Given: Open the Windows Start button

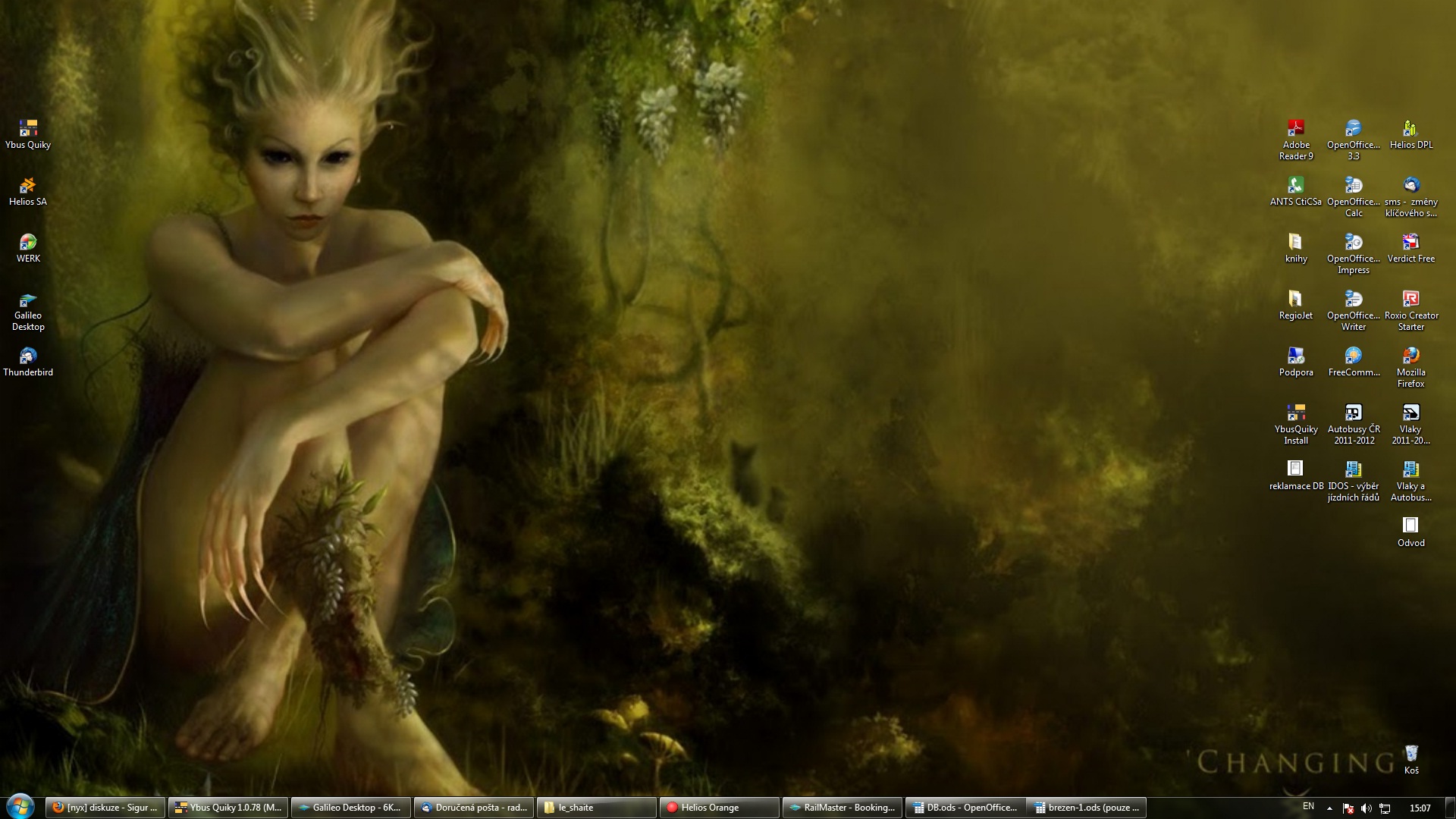Looking at the screenshot, I should pos(20,806).
